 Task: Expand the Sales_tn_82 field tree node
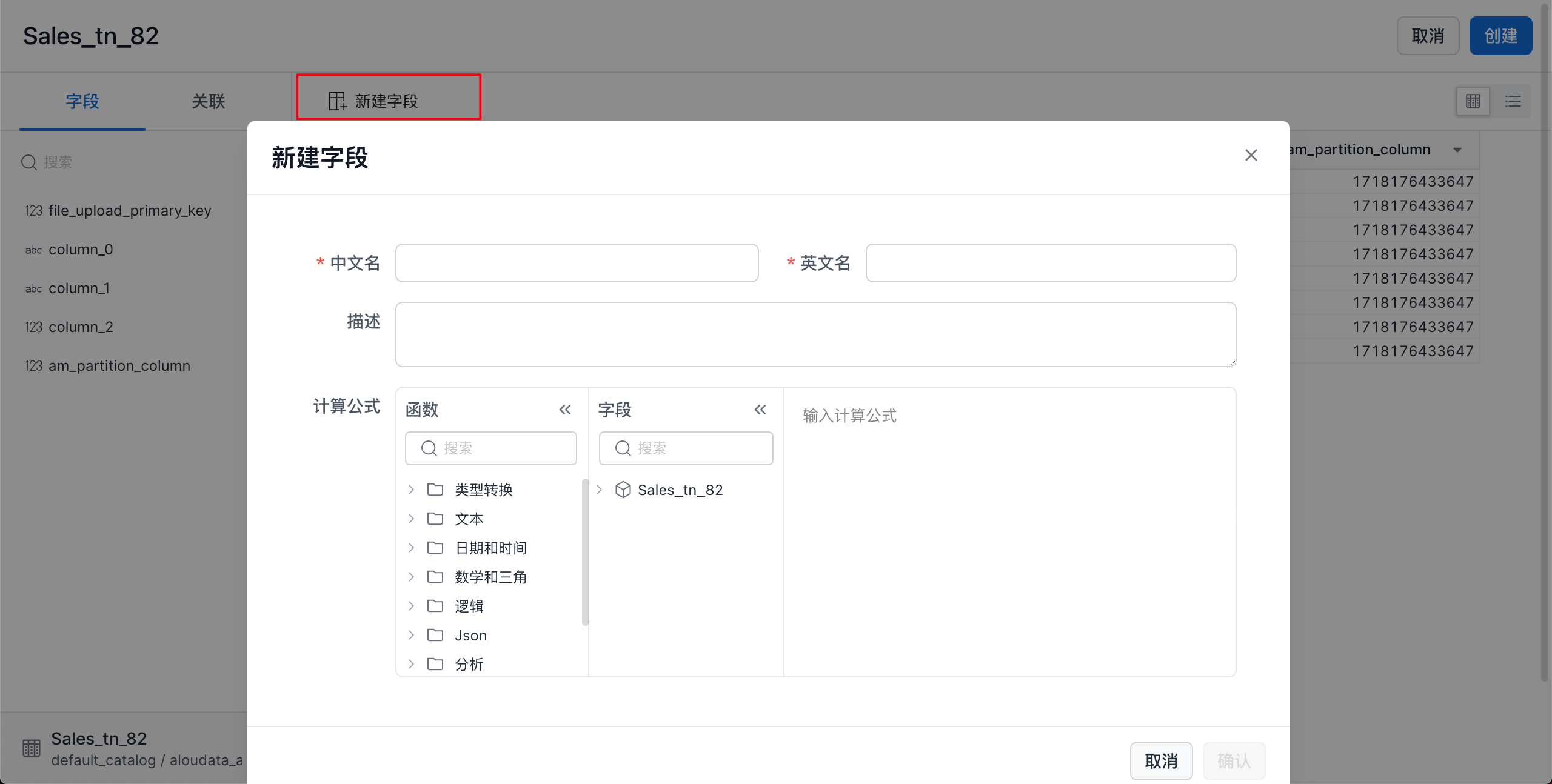[599, 490]
